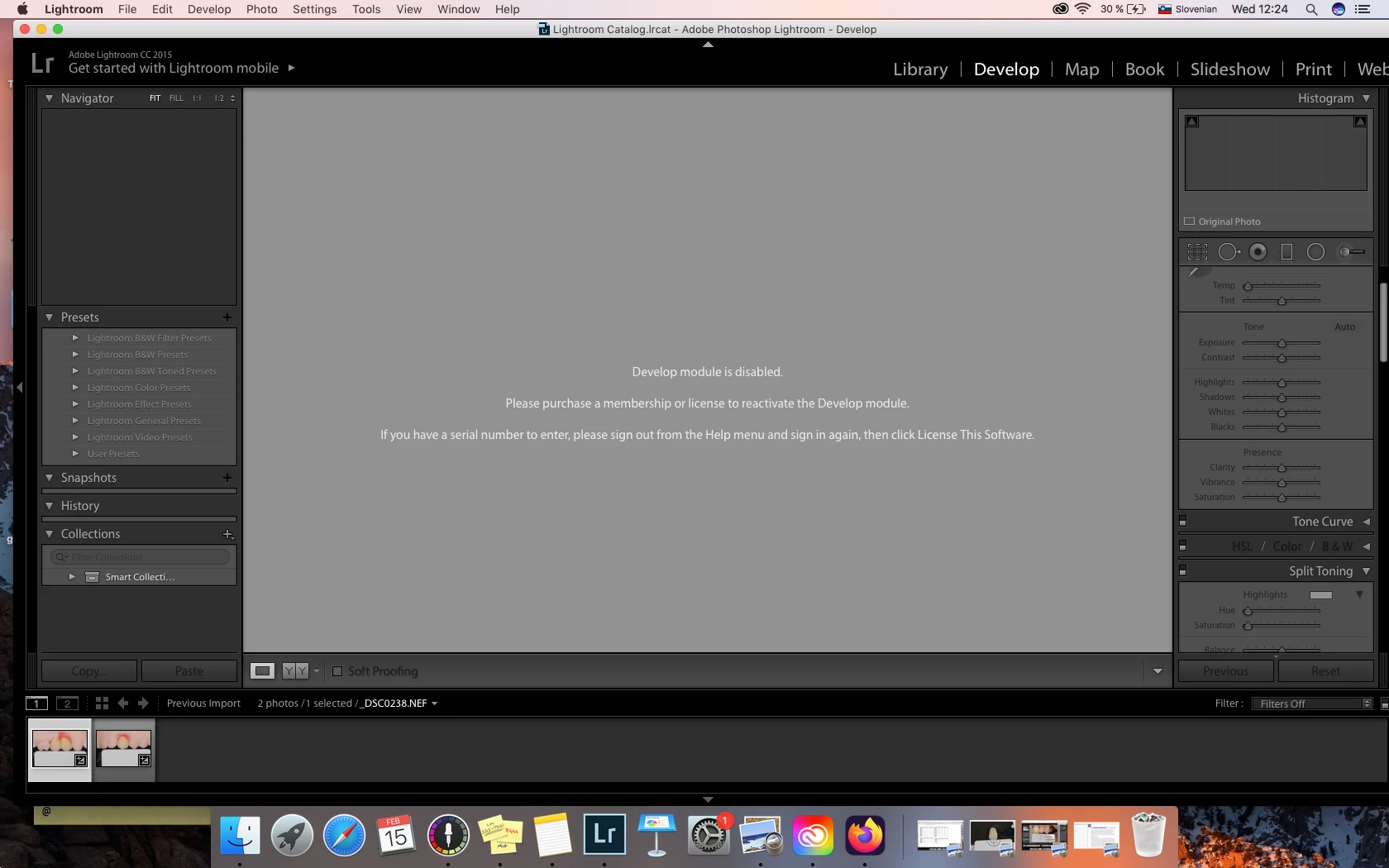Toggle highlight clipping indicator in histogram
Viewport: 1389px width, 868px height.
coord(1360,122)
